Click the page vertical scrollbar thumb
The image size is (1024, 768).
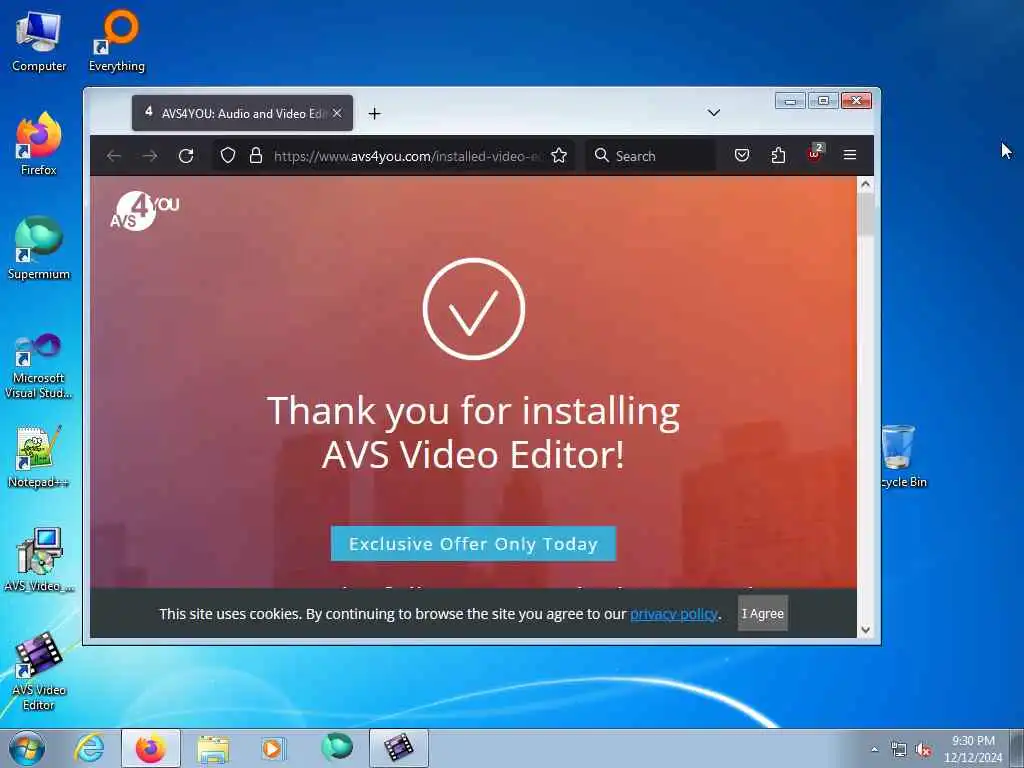(x=865, y=214)
